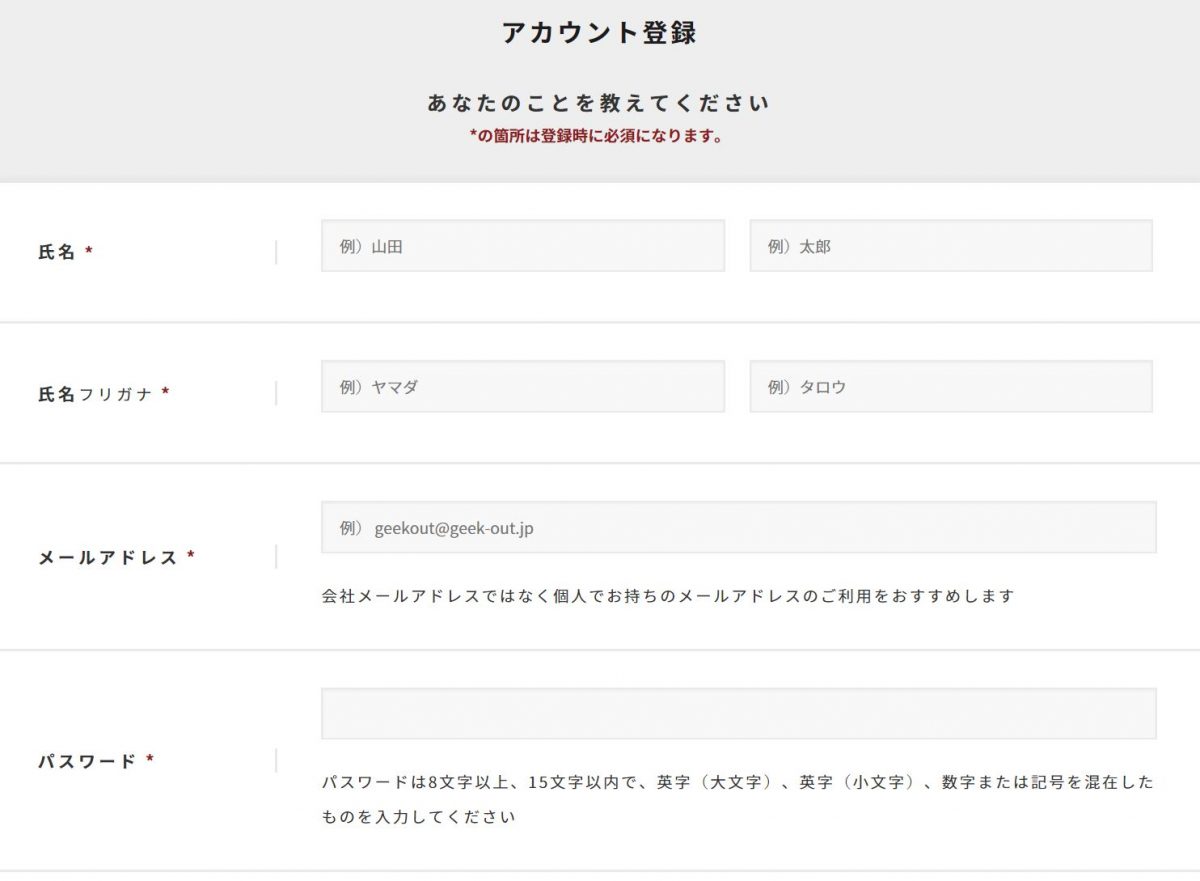Click the あなたのことを教えてください subheading
Viewport: 1200px width, 881px height.
coord(599,103)
